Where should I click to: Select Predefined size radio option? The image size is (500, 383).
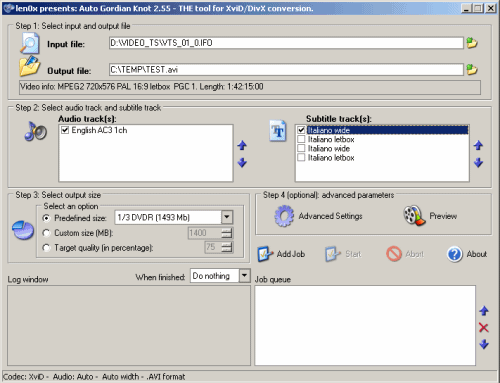46,218
